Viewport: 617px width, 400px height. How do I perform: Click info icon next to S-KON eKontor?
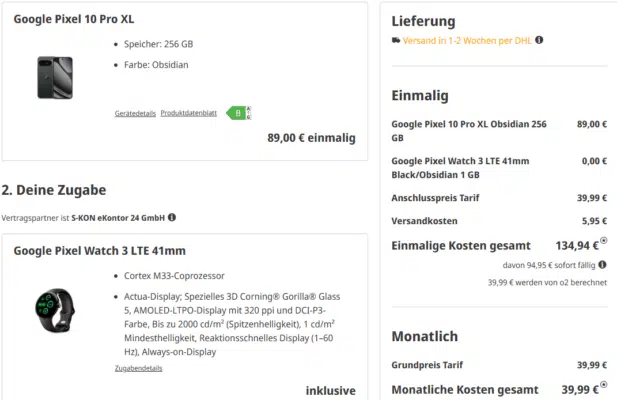172,216
